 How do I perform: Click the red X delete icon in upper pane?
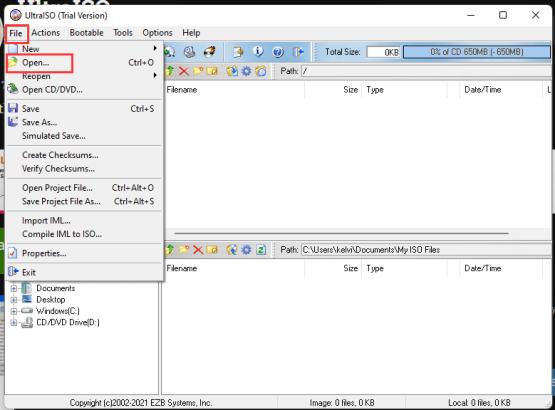[x=183, y=71]
